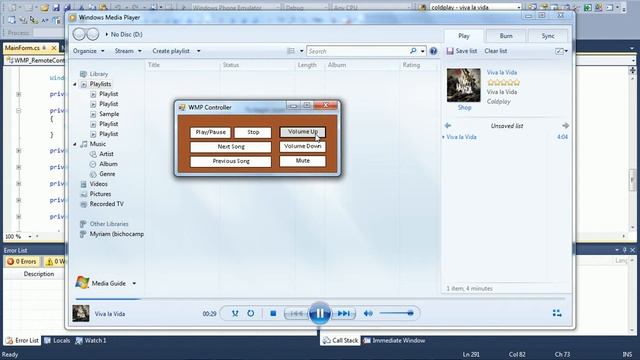Viewport: 640px width, 360px height.
Task: Open the Call Stack tab in Visual Studio
Action: 340,340
